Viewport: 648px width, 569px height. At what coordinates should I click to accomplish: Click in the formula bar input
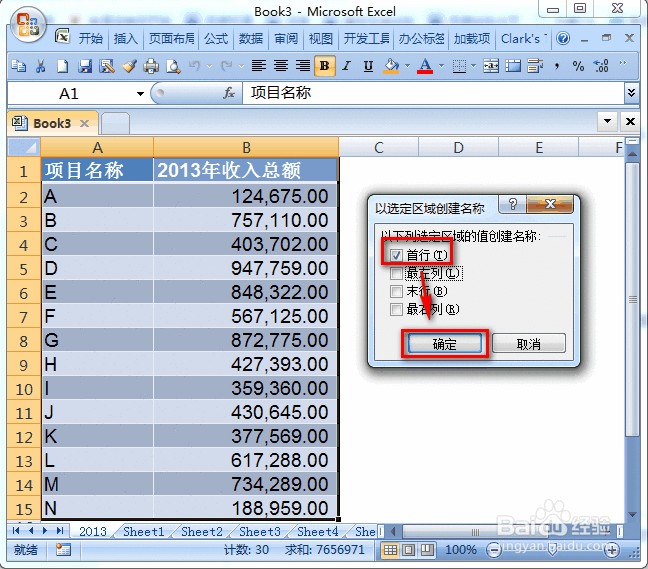click(434, 93)
